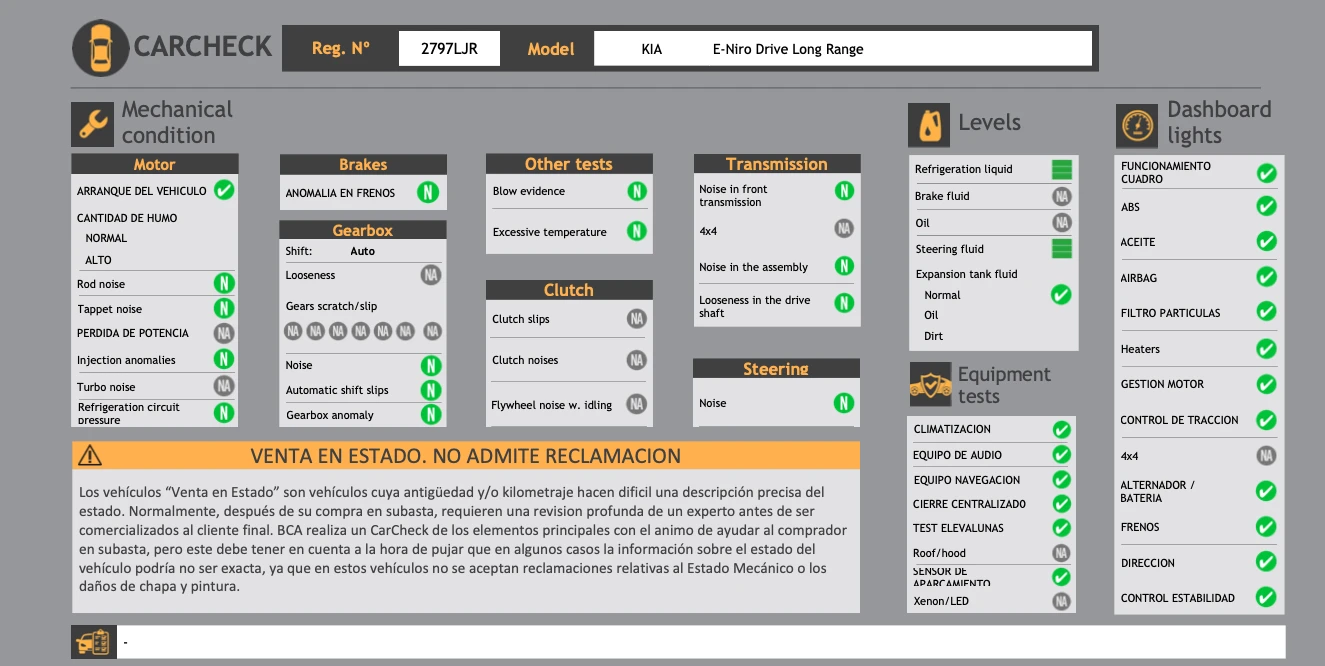Click the registration number 2797LJR field

tap(449, 49)
